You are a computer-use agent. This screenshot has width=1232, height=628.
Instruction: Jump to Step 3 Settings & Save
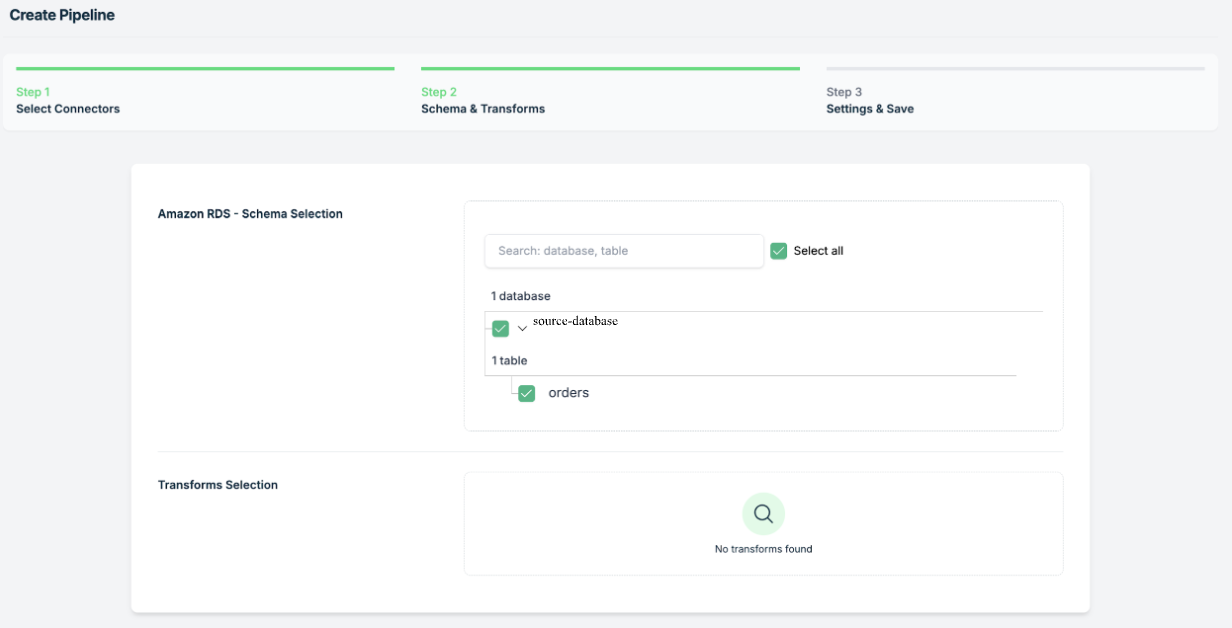1015,93
